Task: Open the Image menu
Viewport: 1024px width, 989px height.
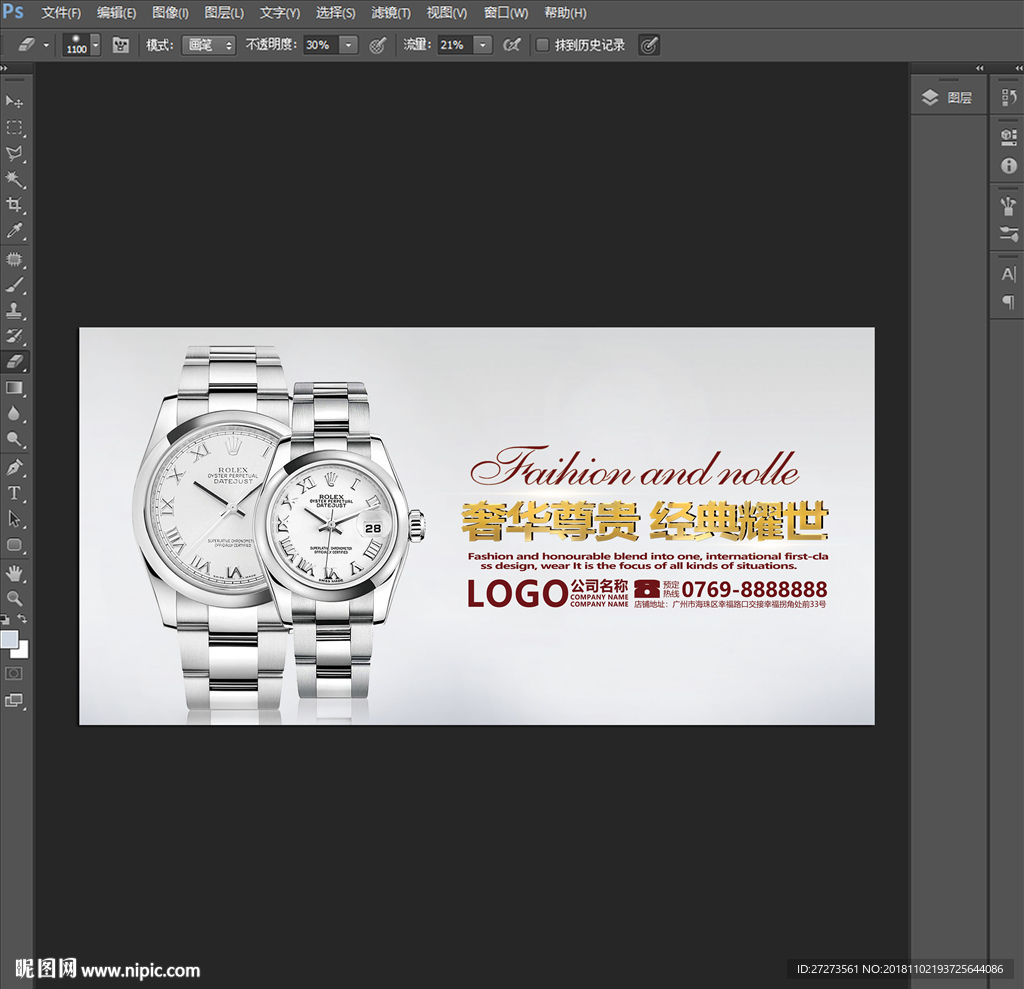Action: point(170,13)
